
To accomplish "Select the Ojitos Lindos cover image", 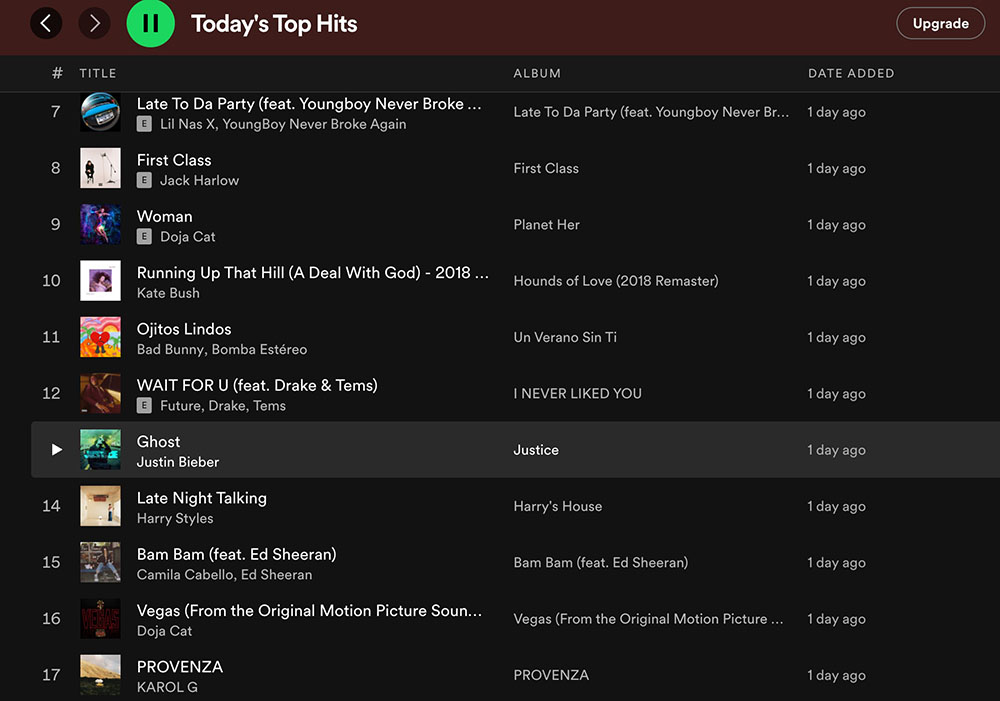I will [x=100, y=337].
